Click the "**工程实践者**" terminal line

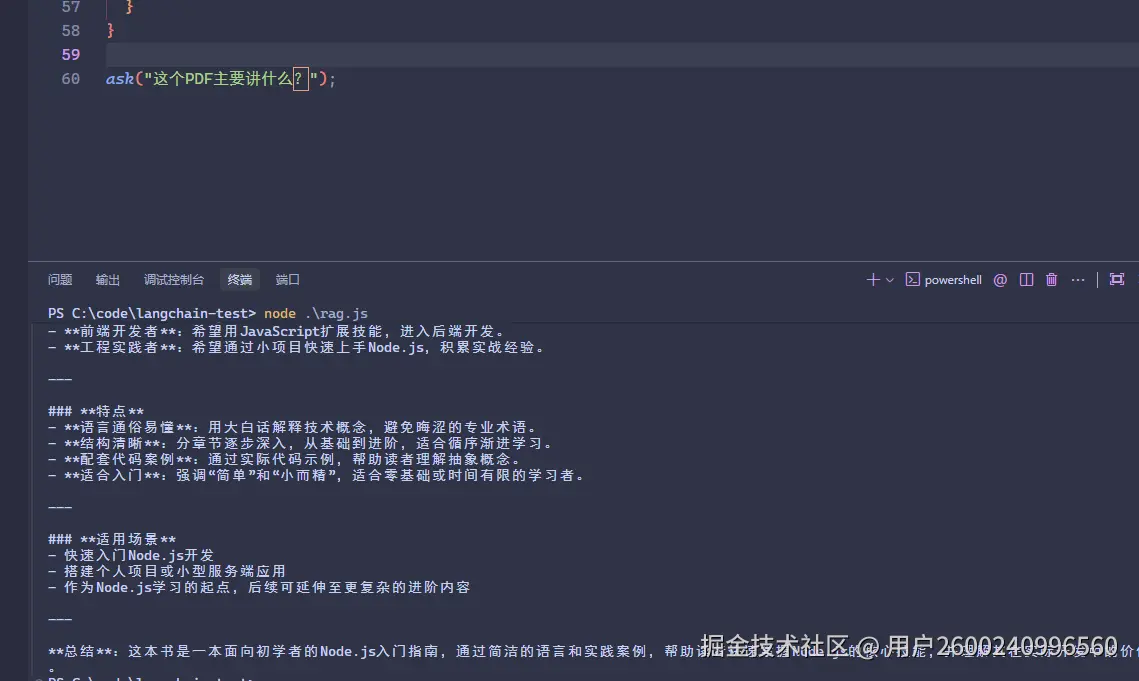pyautogui.click(x=296, y=347)
